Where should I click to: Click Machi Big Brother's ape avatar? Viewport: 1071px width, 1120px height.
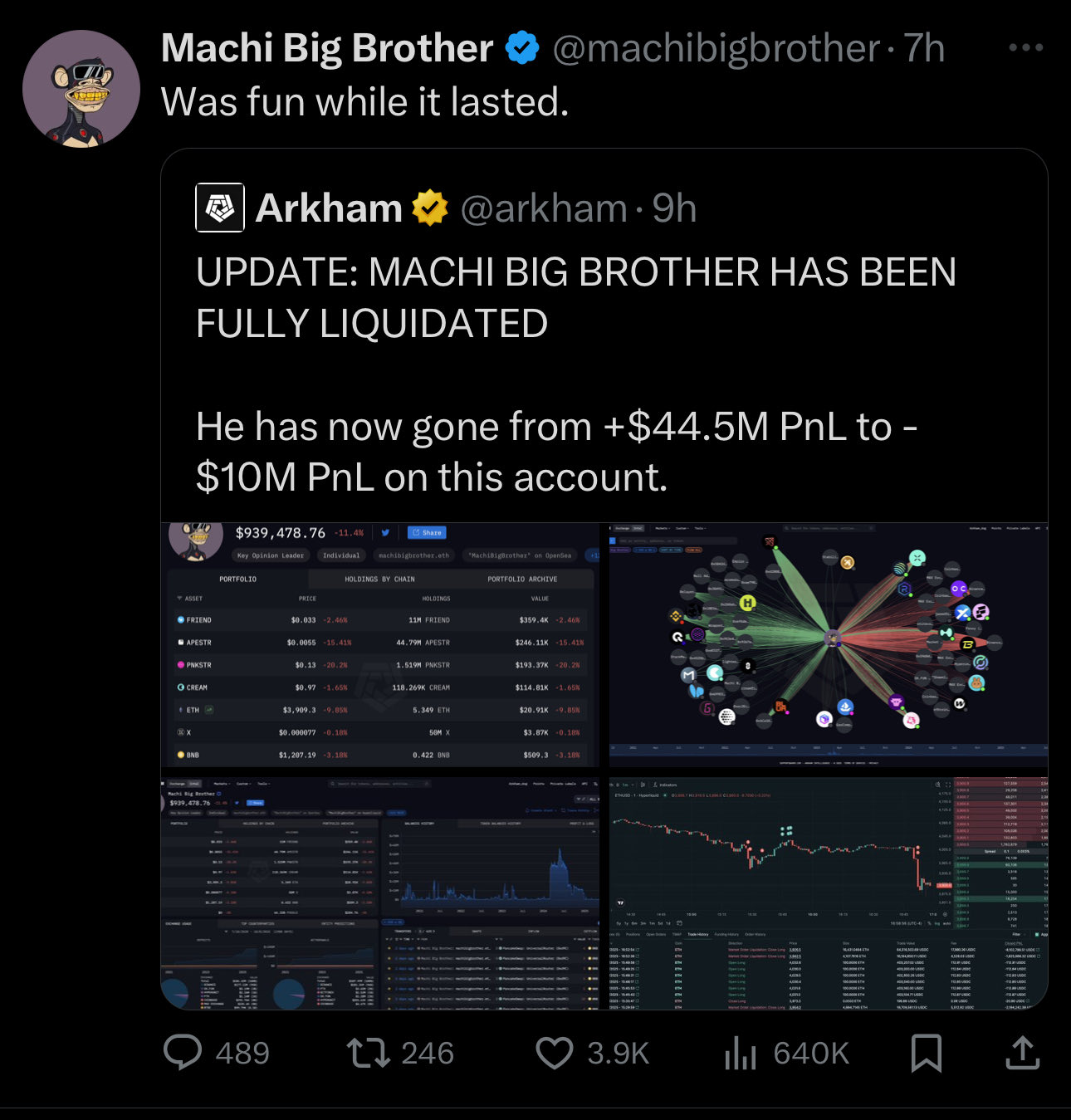81,89
